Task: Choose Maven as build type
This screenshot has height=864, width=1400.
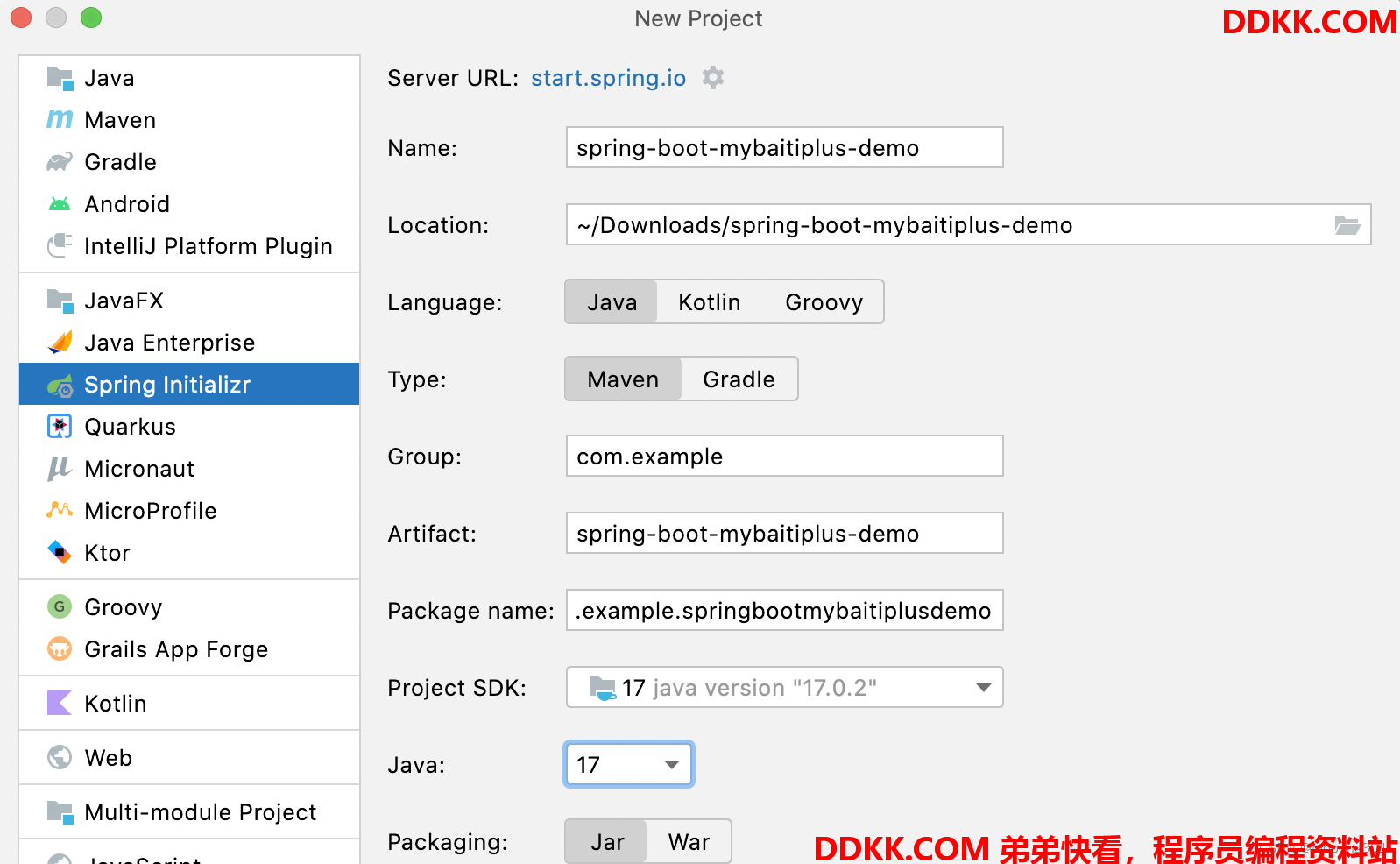Action: click(x=623, y=379)
